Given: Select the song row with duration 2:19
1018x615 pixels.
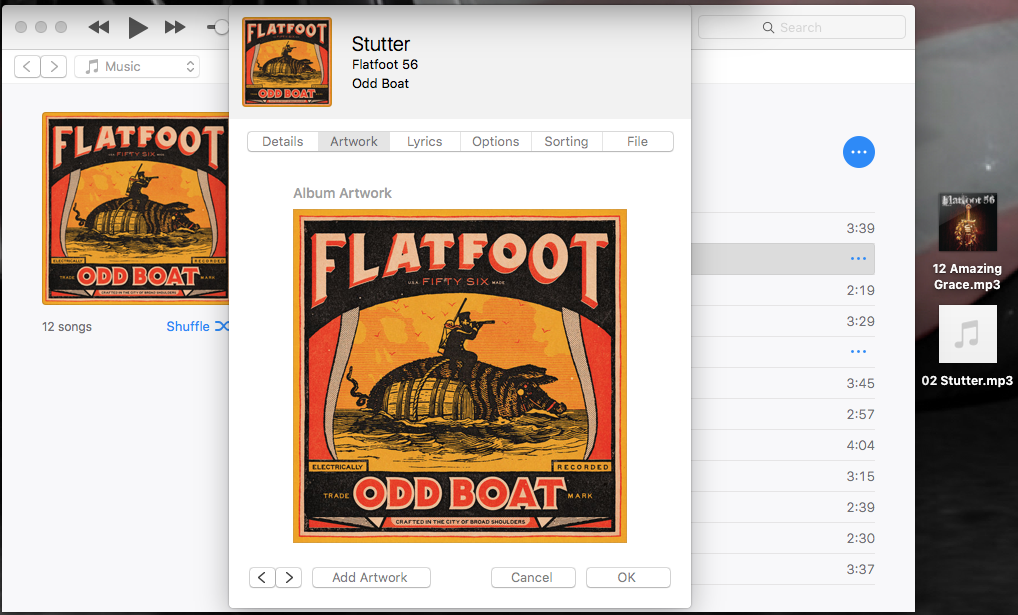Looking at the screenshot, I should click(783, 290).
